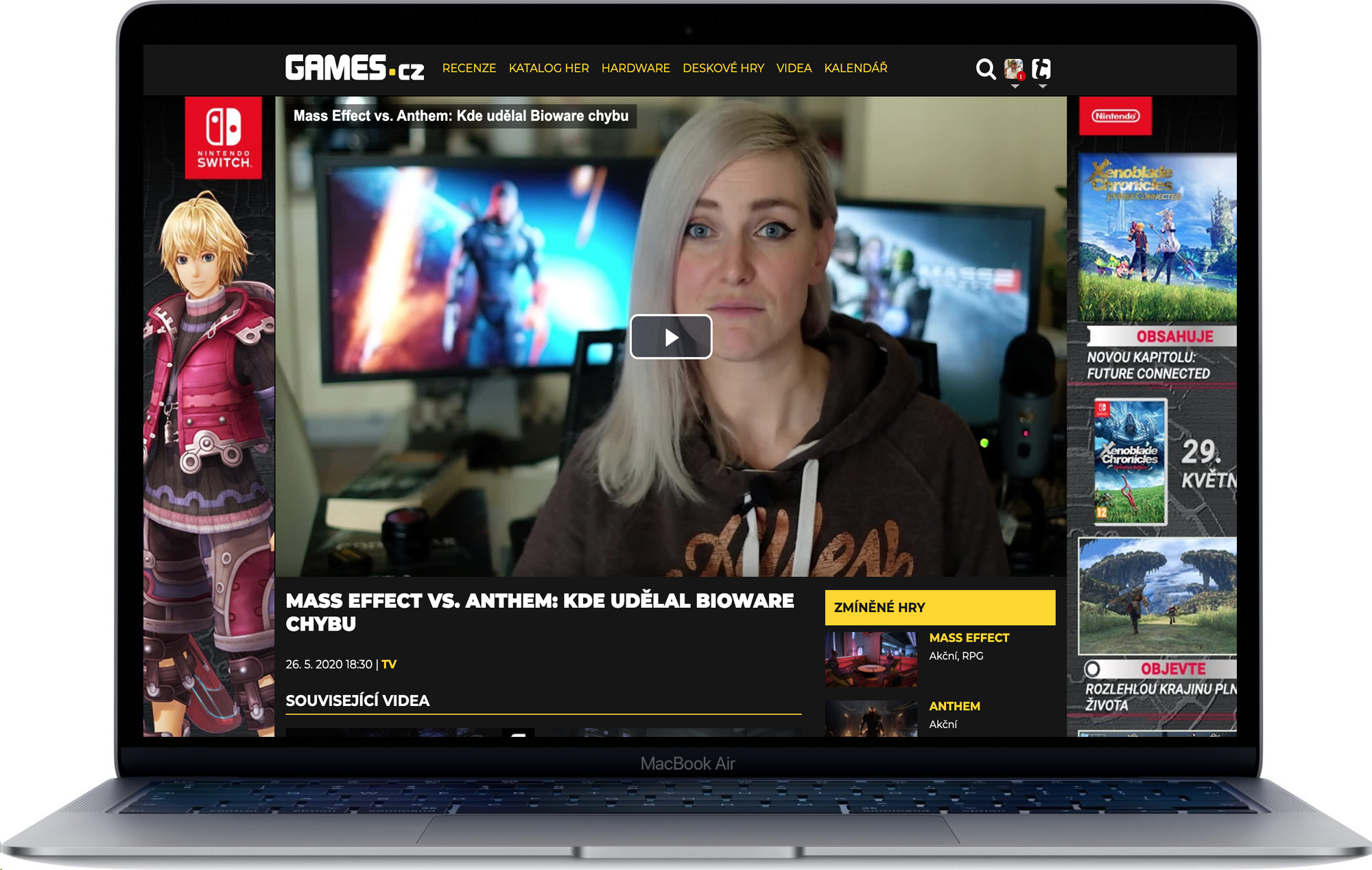1372x870 pixels.
Task: Open the Katalog her menu item
Action: point(549,68)
